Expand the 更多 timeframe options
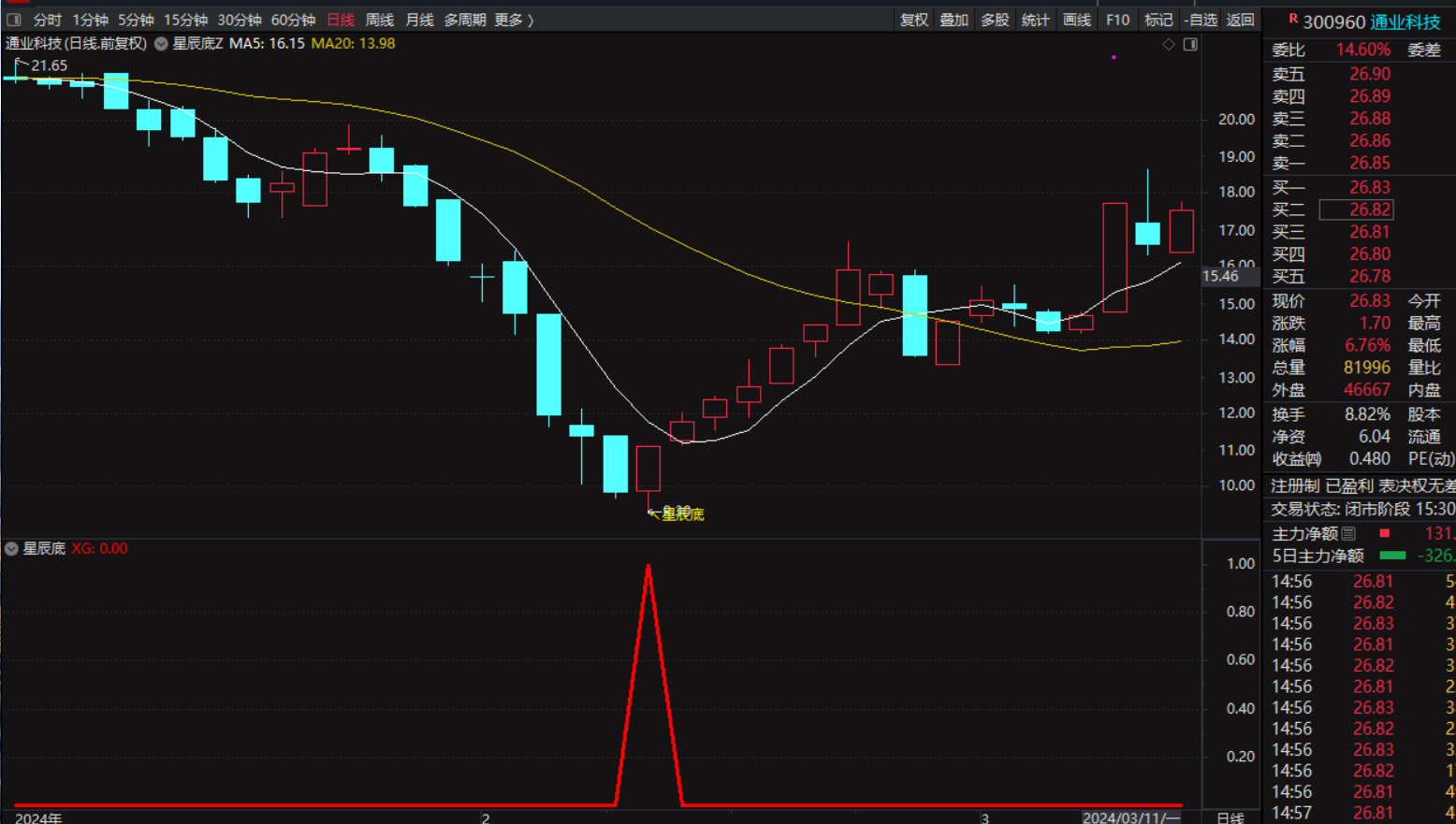Screen dimensions: 1456x824 point(514,20)
